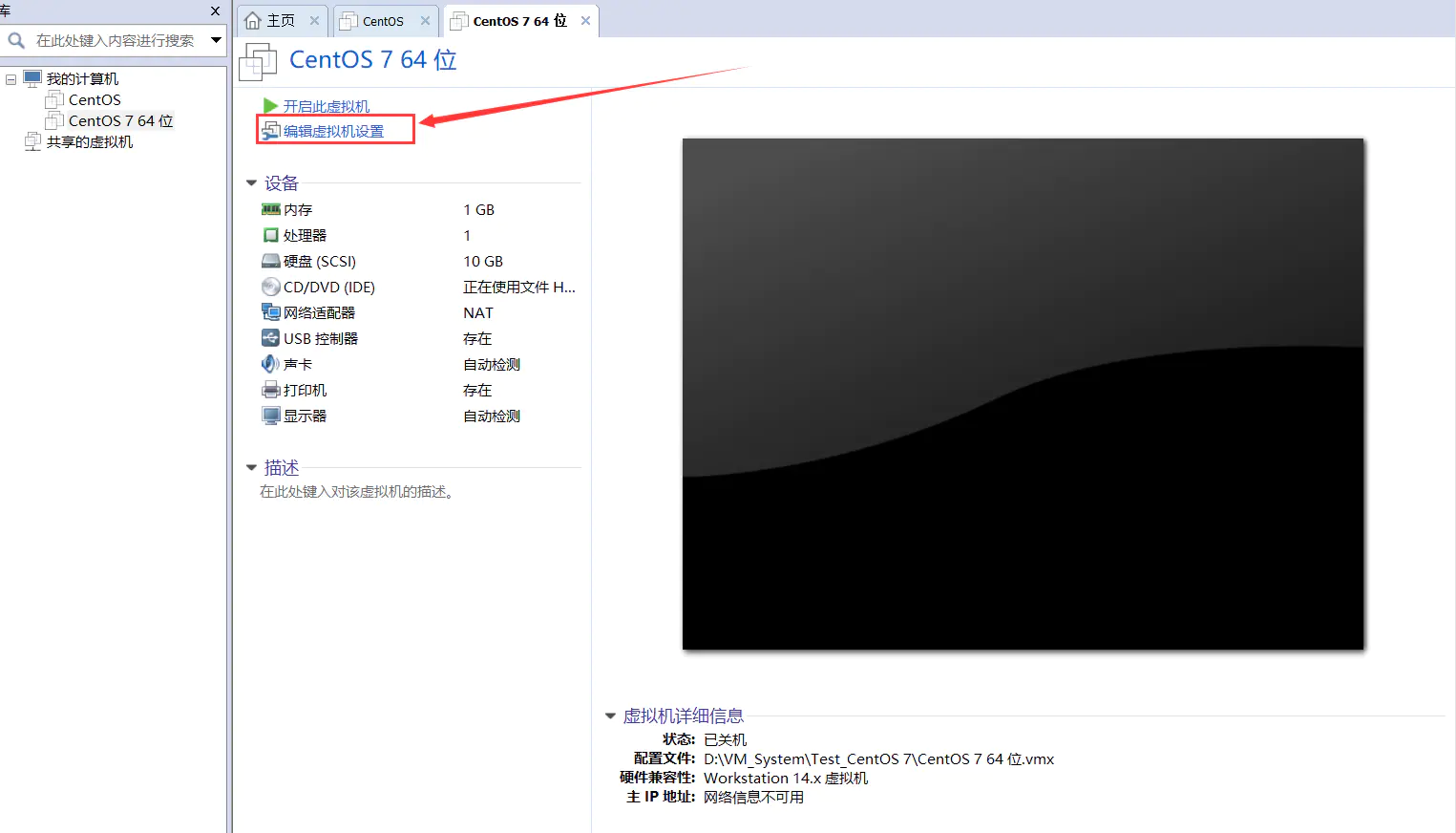Click the display (显示器) monitor icon
1456x833 pixels.
point(271,416)
